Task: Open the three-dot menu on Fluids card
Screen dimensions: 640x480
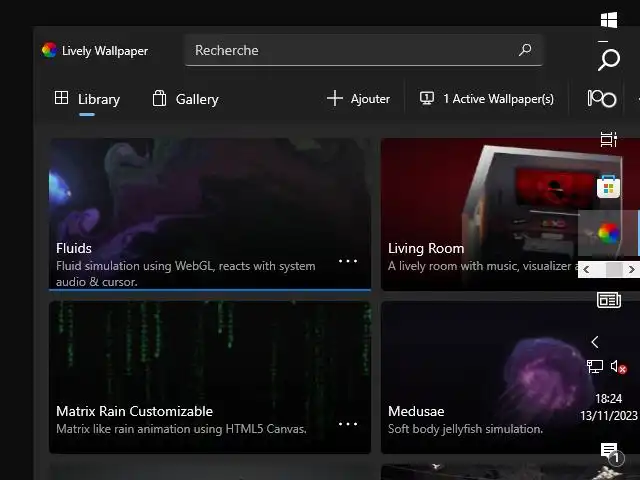Action: 348,261
